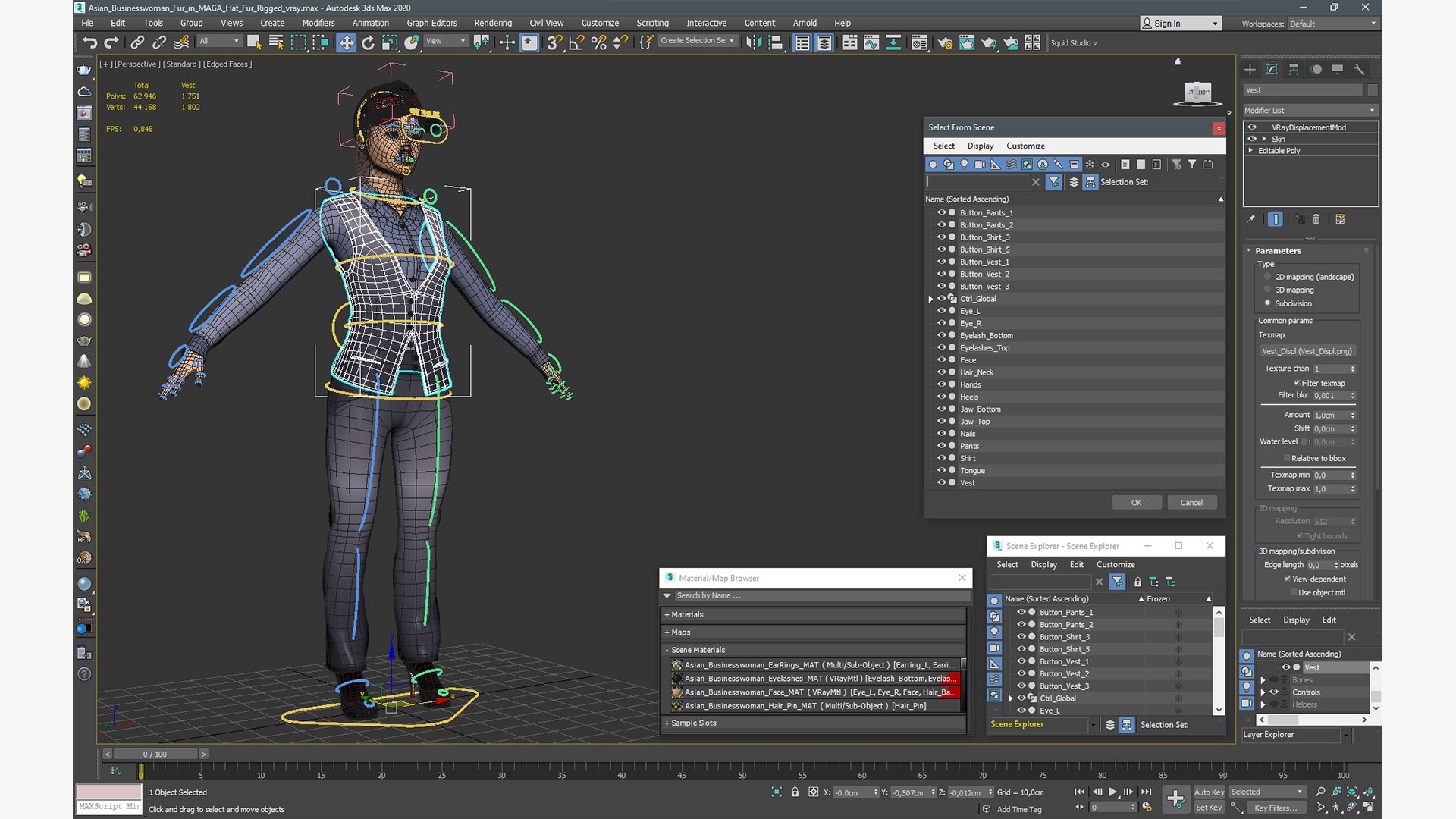Activate Bind to Space Warp tool
The height and width of the screenshot is (819, 1456).
181,42
